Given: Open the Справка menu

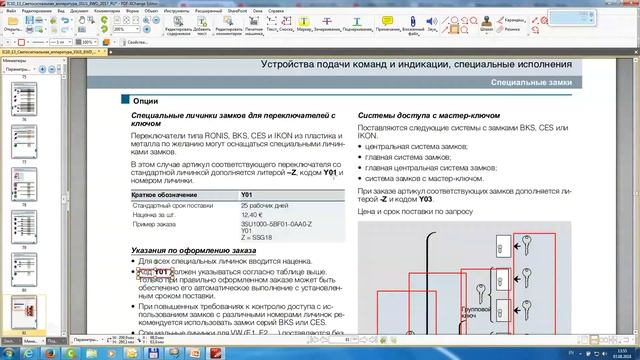Looking at the screenshot, I should [276, 11].
